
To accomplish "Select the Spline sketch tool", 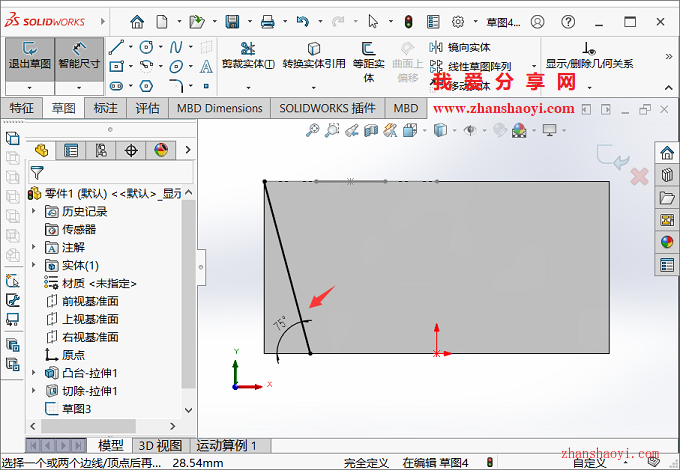I will tap(176, 47).
